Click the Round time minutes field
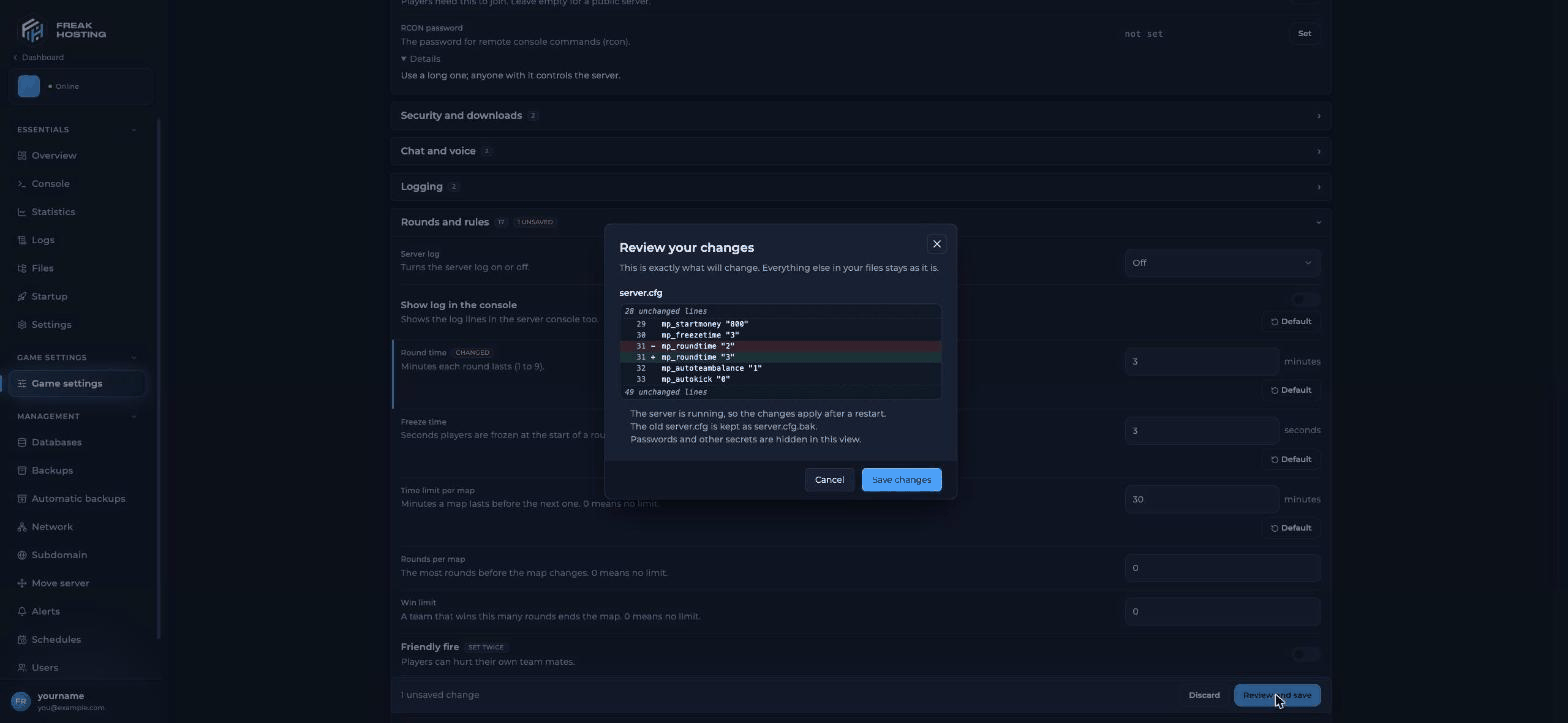The height and width of the screenshot is (723, 1568). coord(1201,362)
